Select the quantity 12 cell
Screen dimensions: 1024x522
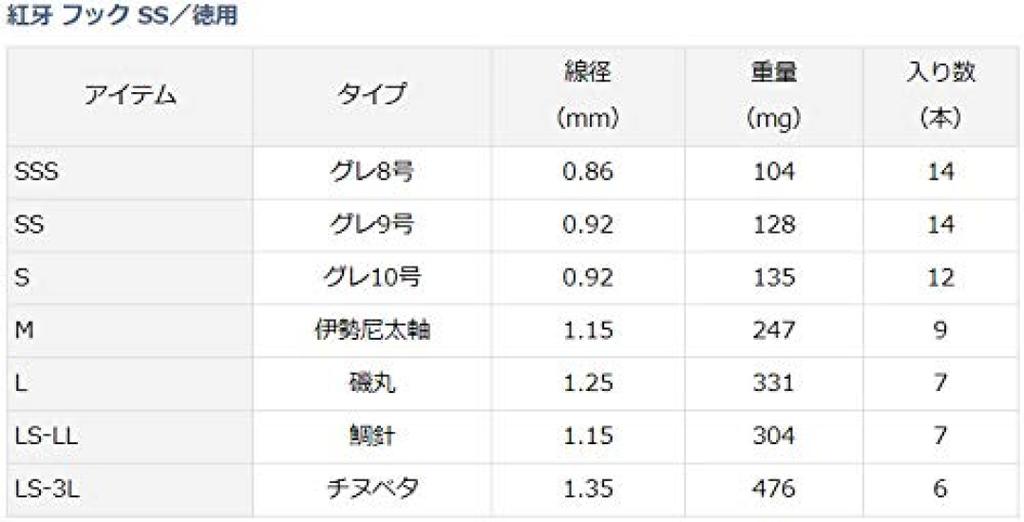(940, 278)
